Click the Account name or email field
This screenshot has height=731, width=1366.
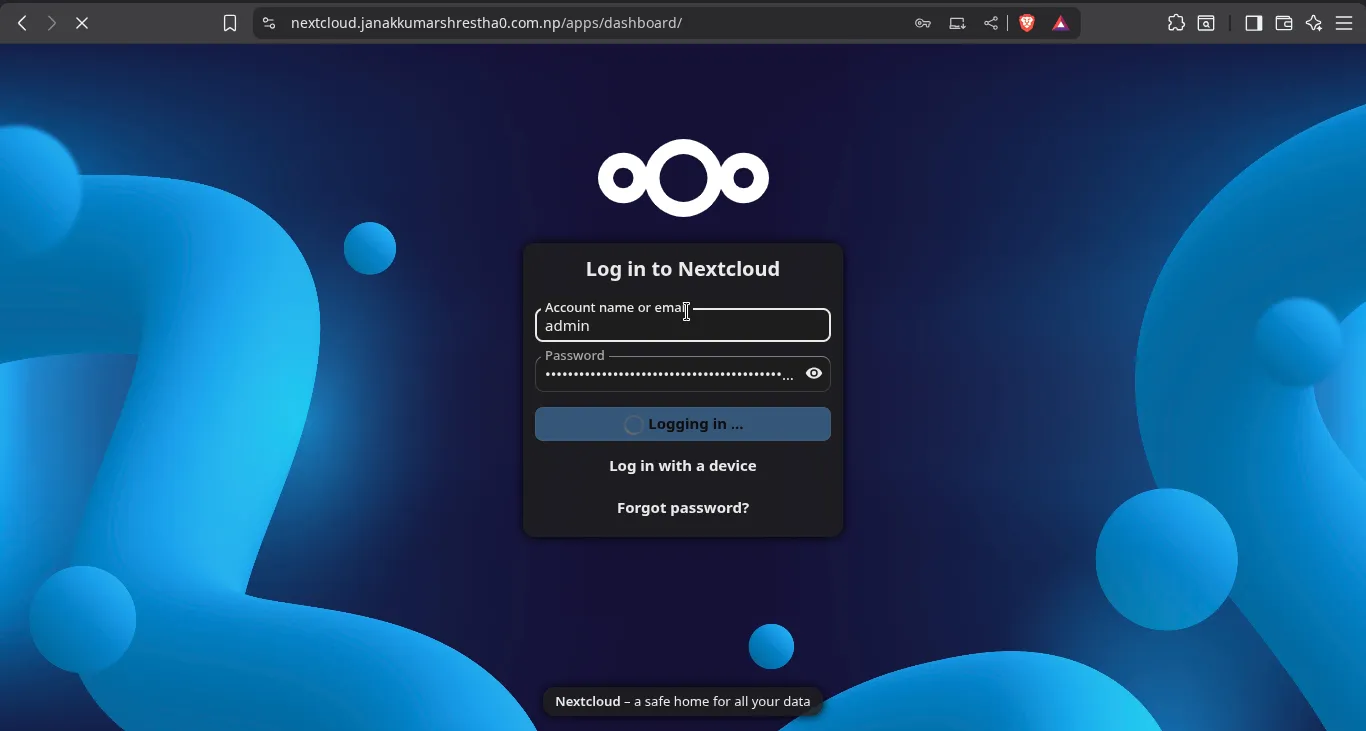682,326
